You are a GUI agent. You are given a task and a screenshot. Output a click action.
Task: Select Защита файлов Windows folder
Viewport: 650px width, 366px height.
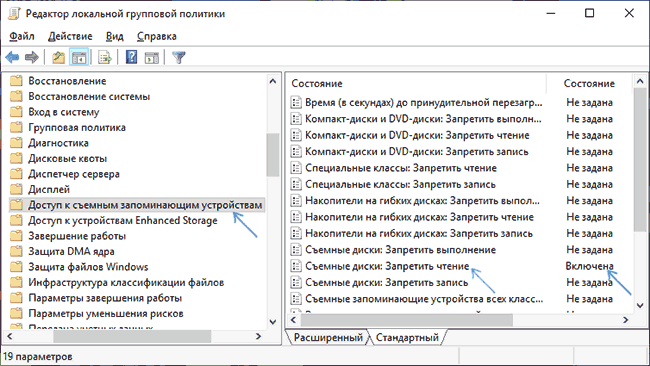point(88,267)
